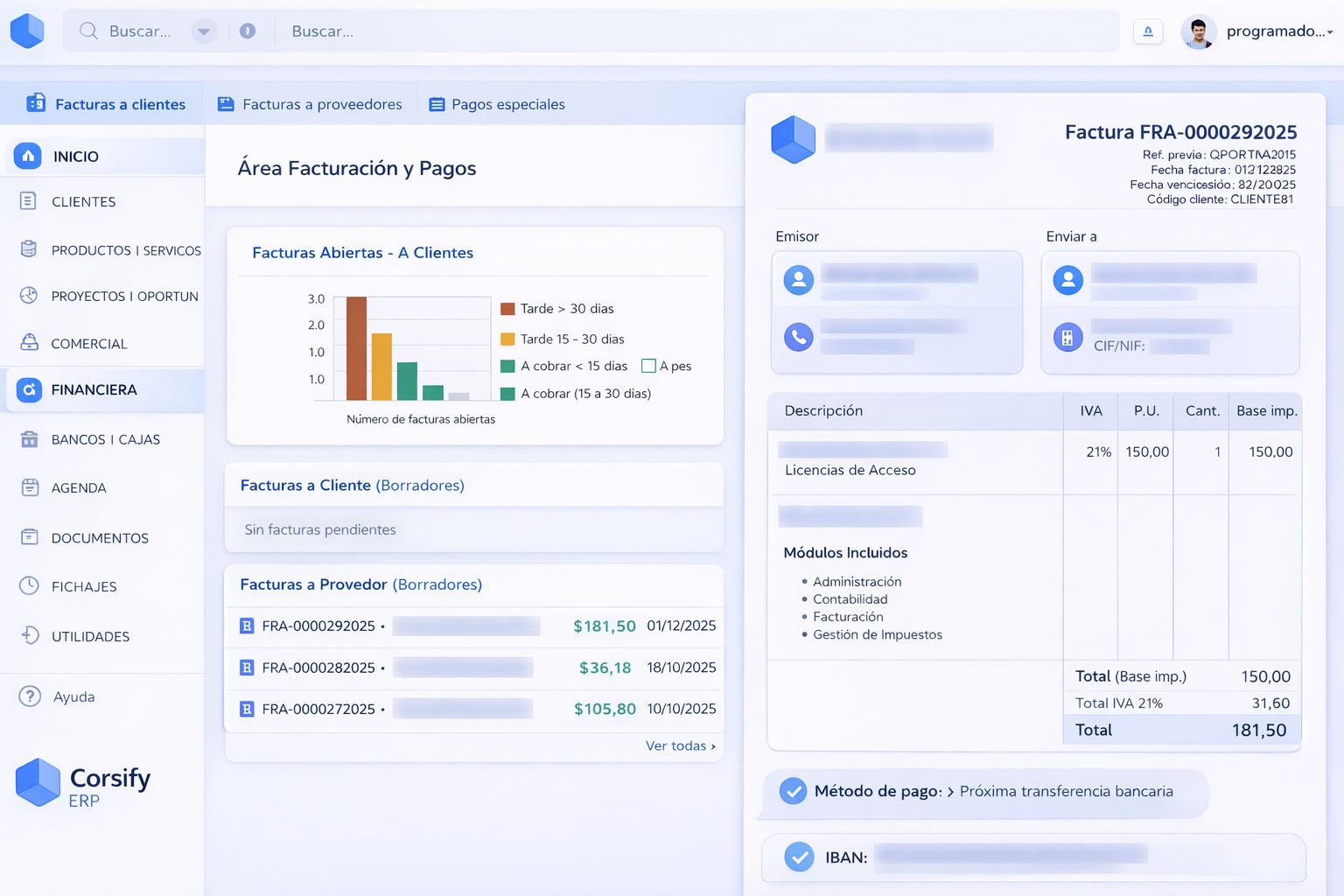Toggle the Método de pago checkmark
Screen dimensions: 1344x896
[x=793, y=791]
